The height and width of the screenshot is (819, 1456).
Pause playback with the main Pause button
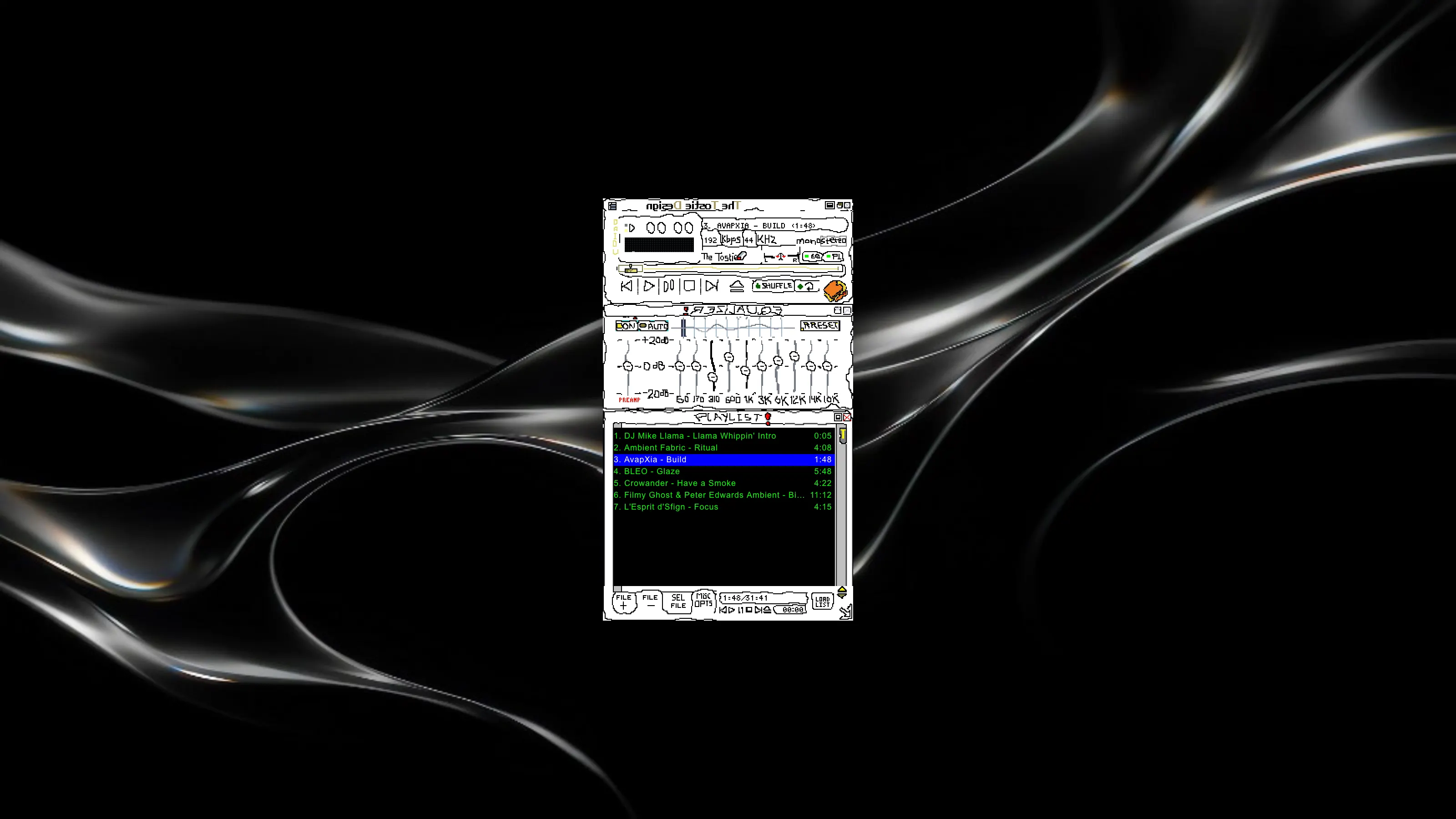[669, 286]
